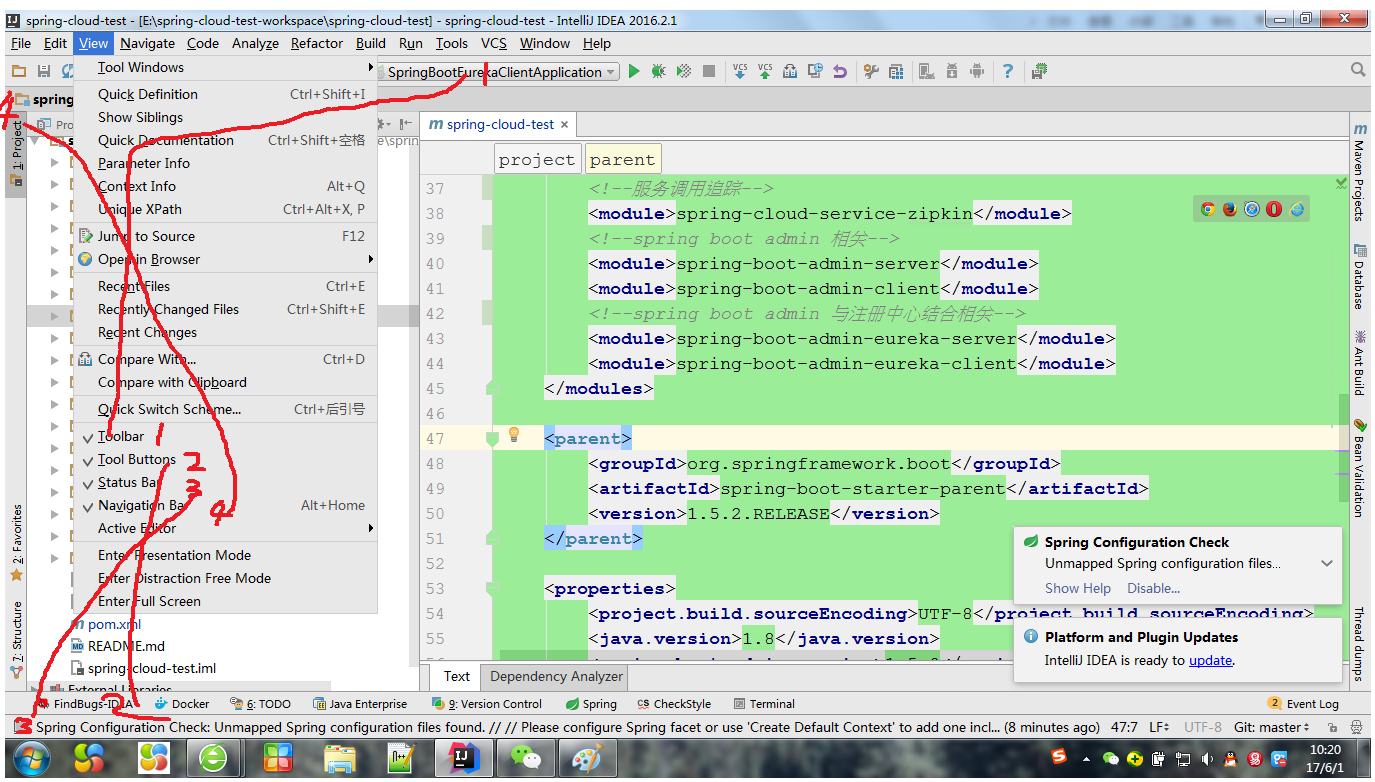Expand Active Editor submenu
The height and width of the screenshot is (782, 1375).
(225, 528)
